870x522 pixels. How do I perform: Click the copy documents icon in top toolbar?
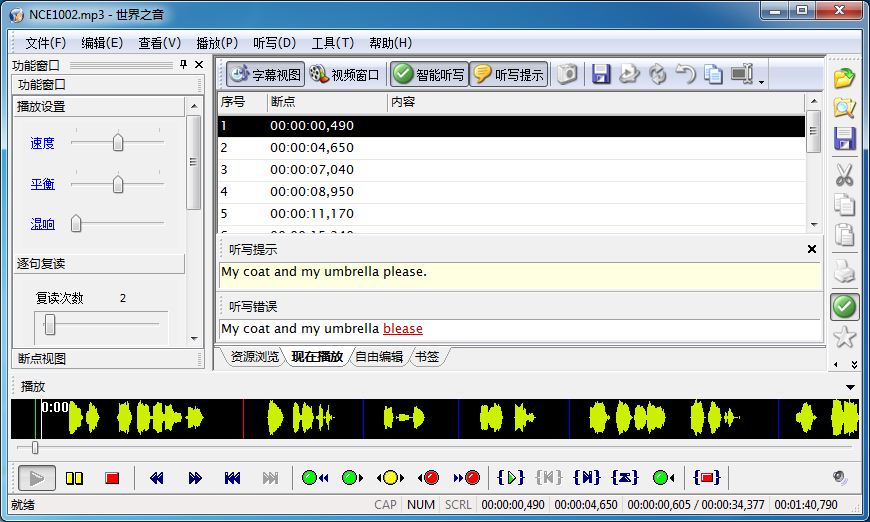tap(714, 74)
